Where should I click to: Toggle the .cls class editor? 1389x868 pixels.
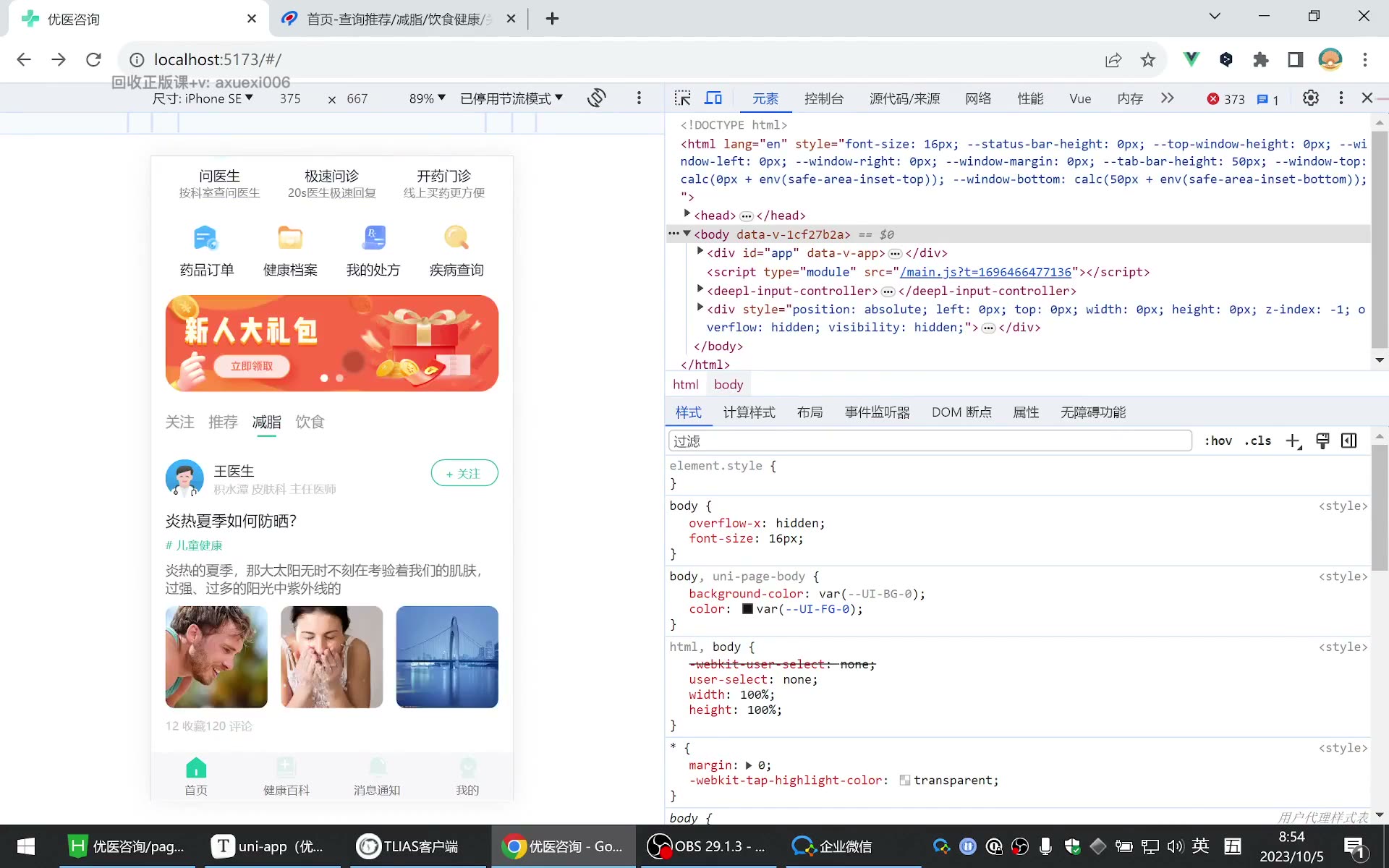tap(1258, 441)
